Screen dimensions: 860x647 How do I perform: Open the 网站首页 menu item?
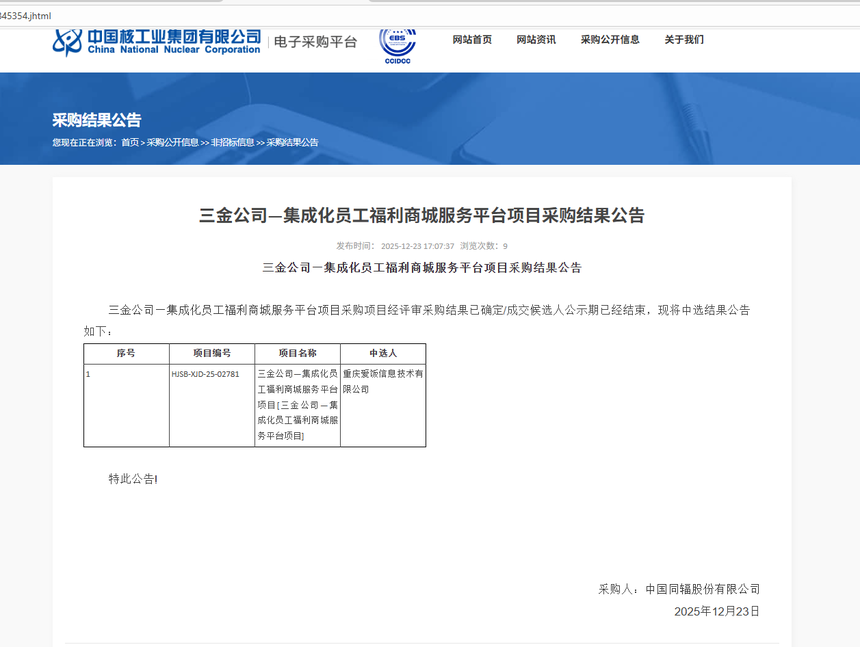pyautogui.click(x=472, y=39)
